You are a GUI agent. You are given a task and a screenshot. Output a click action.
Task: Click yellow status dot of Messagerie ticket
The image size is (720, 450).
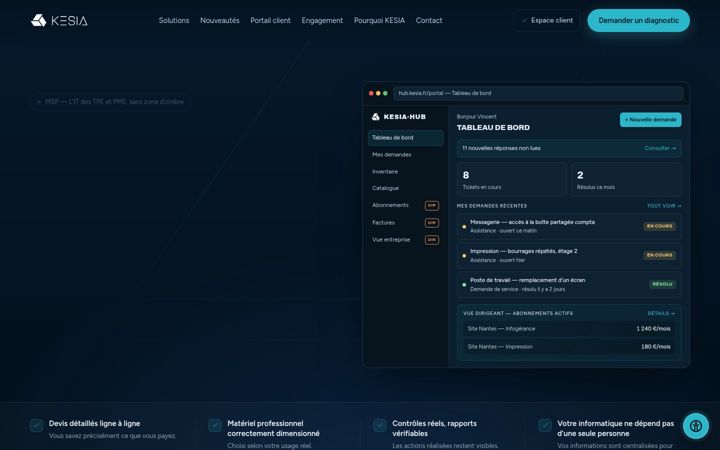tap(464, 226)
